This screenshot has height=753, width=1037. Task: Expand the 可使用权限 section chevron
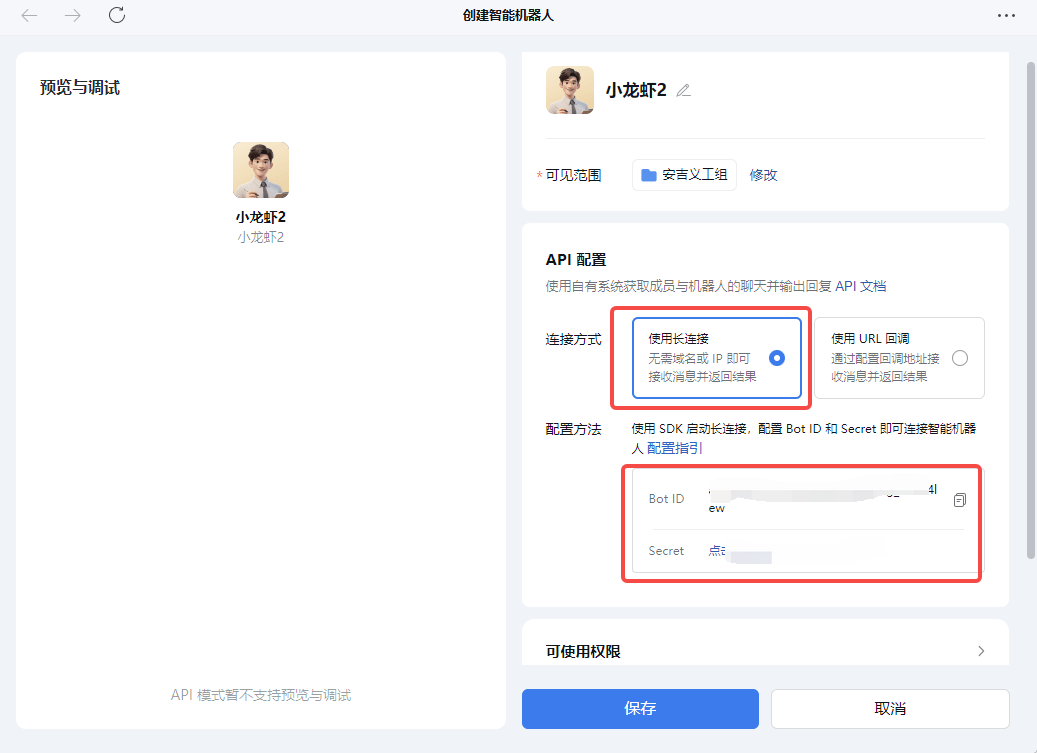point(980,651)
